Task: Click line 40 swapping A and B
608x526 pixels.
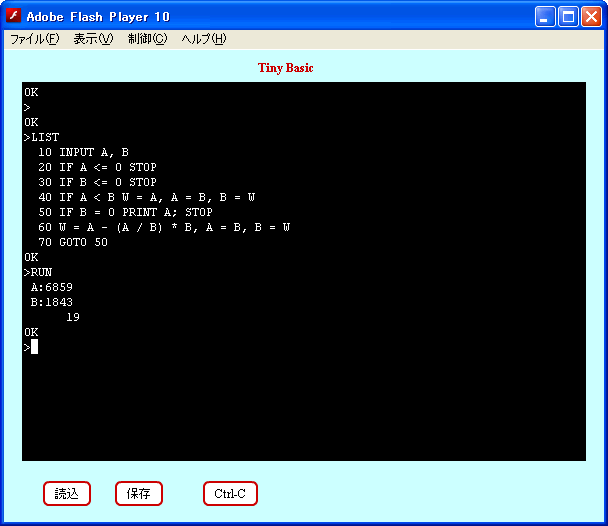Action: click(147, 197)
